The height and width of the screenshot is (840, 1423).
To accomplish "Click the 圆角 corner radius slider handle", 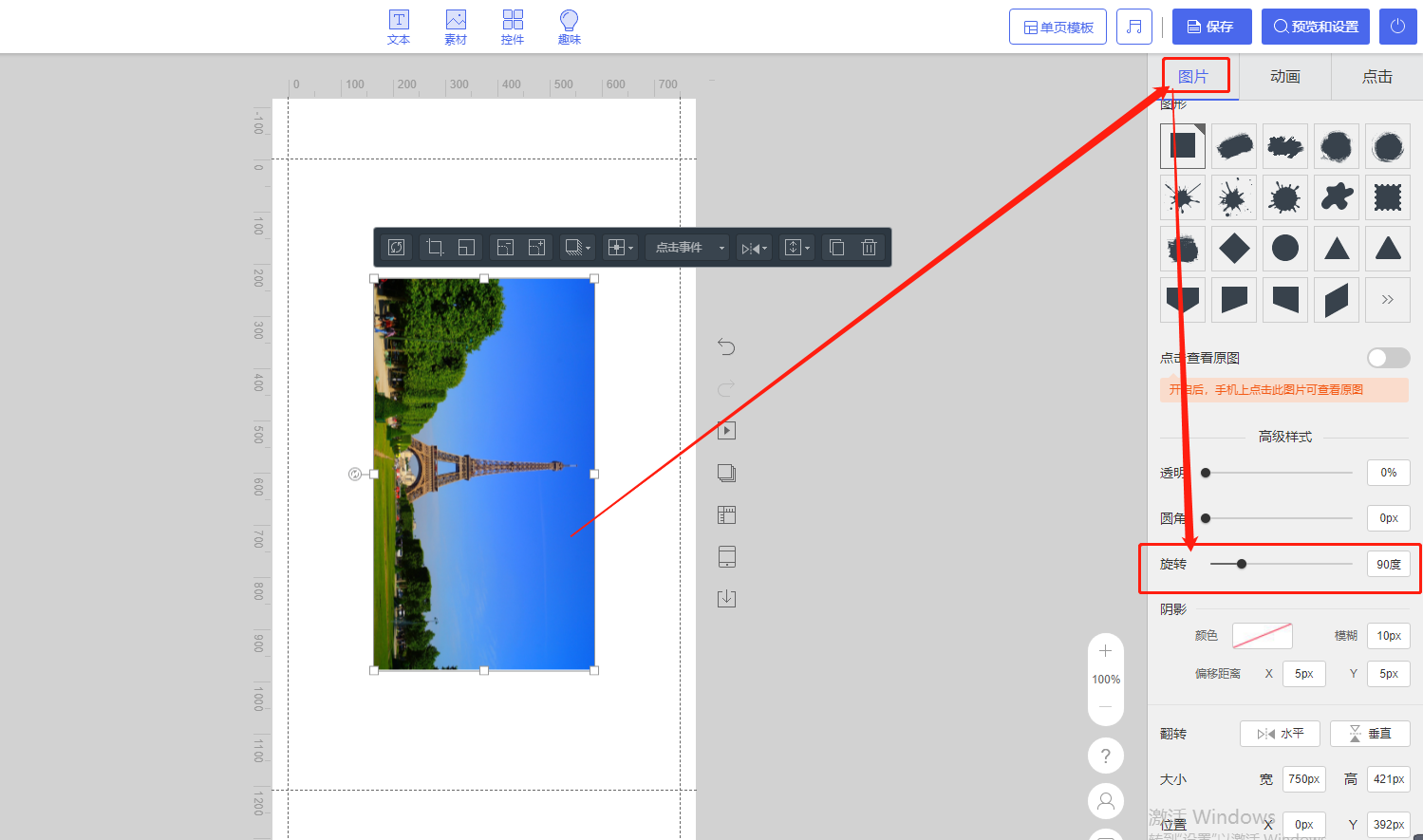I will point(1206,518).
